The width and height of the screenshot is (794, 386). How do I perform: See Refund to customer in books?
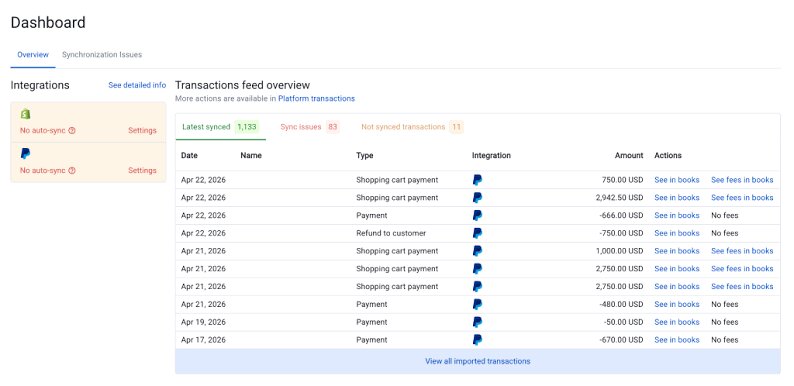(x=677, y=233)
